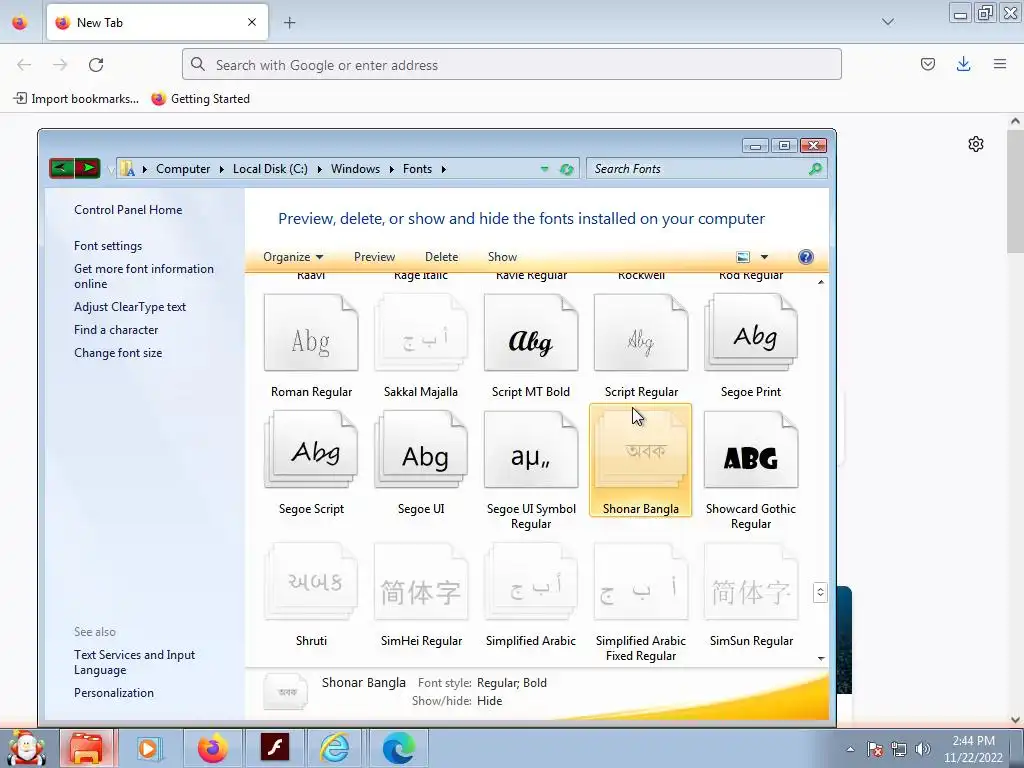Click the Preview toolbar command
The height and width of the screenshot is (768, 1024).
coord(374,257)
